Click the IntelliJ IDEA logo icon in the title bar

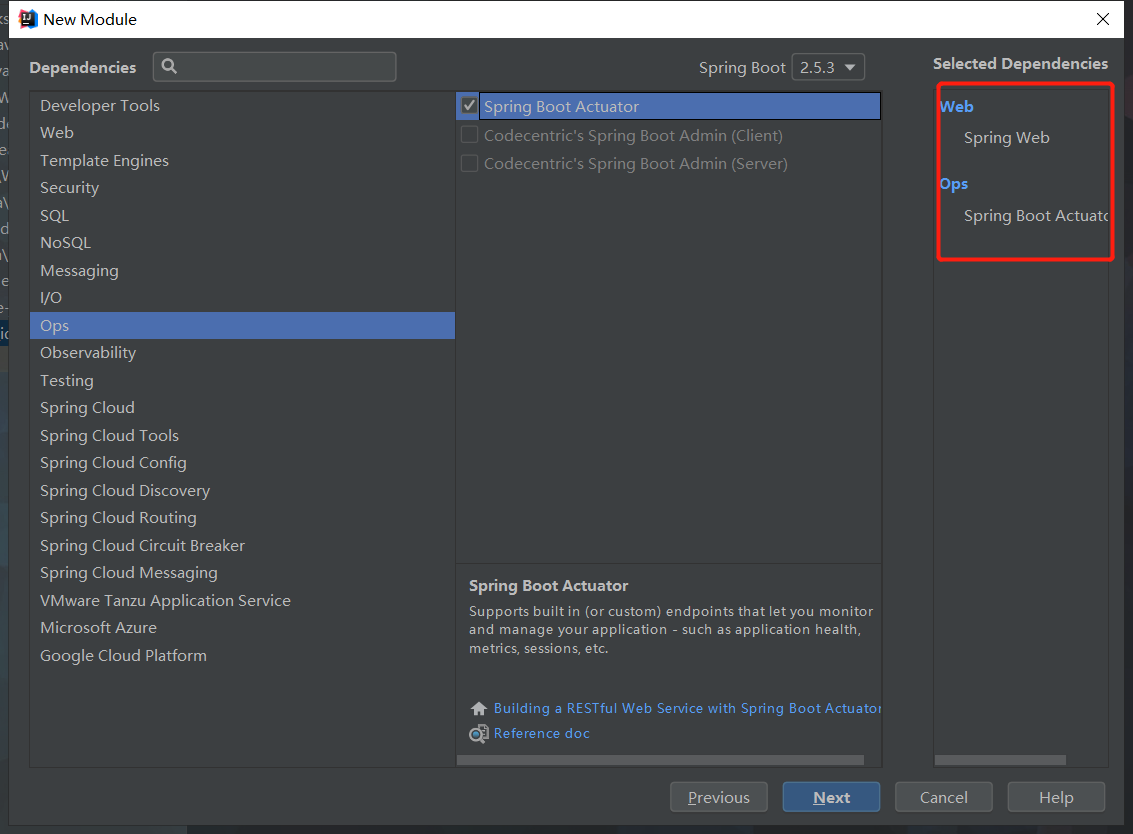tap(28, 19)
